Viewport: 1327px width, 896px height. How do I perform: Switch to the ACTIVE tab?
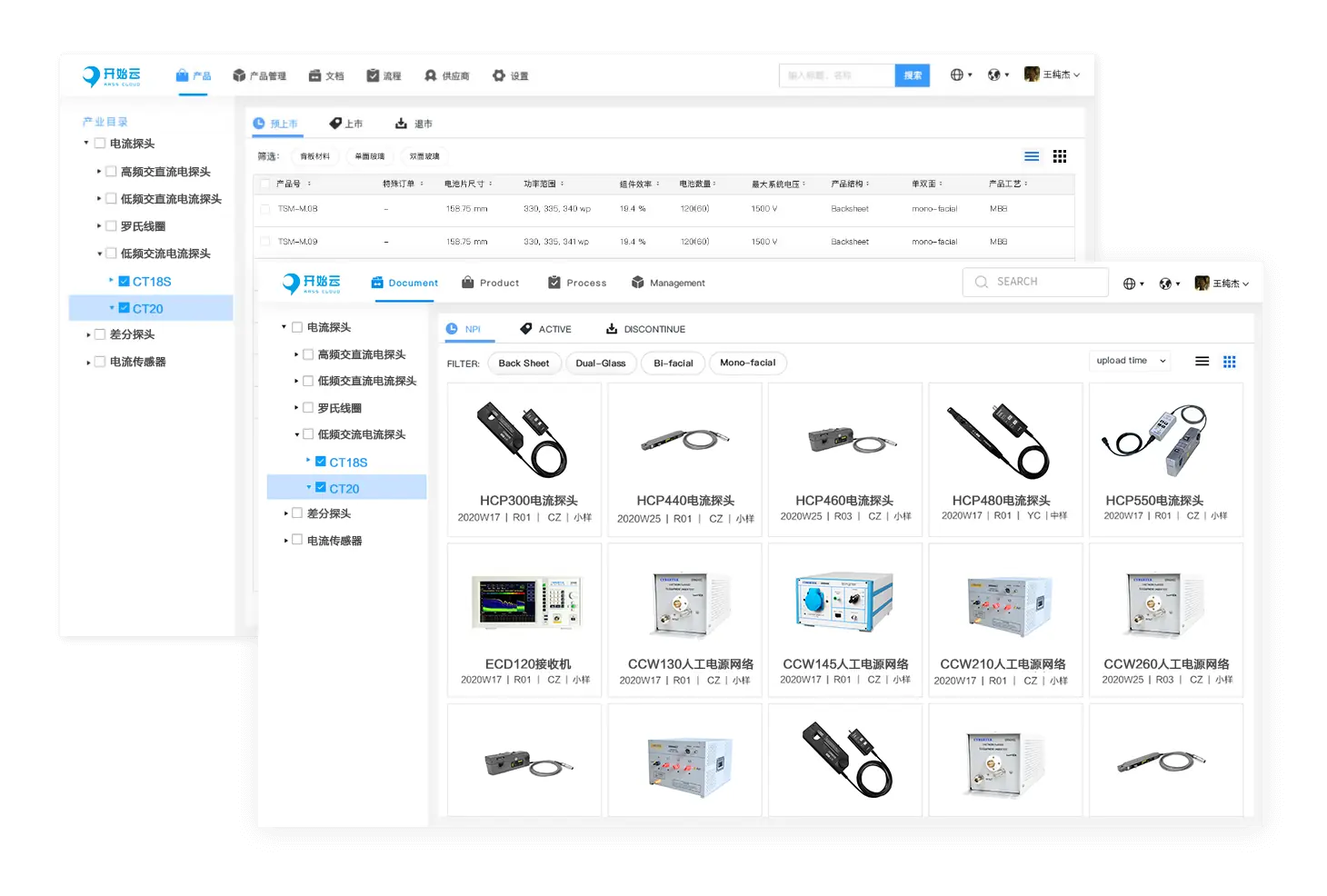point(546,329)
